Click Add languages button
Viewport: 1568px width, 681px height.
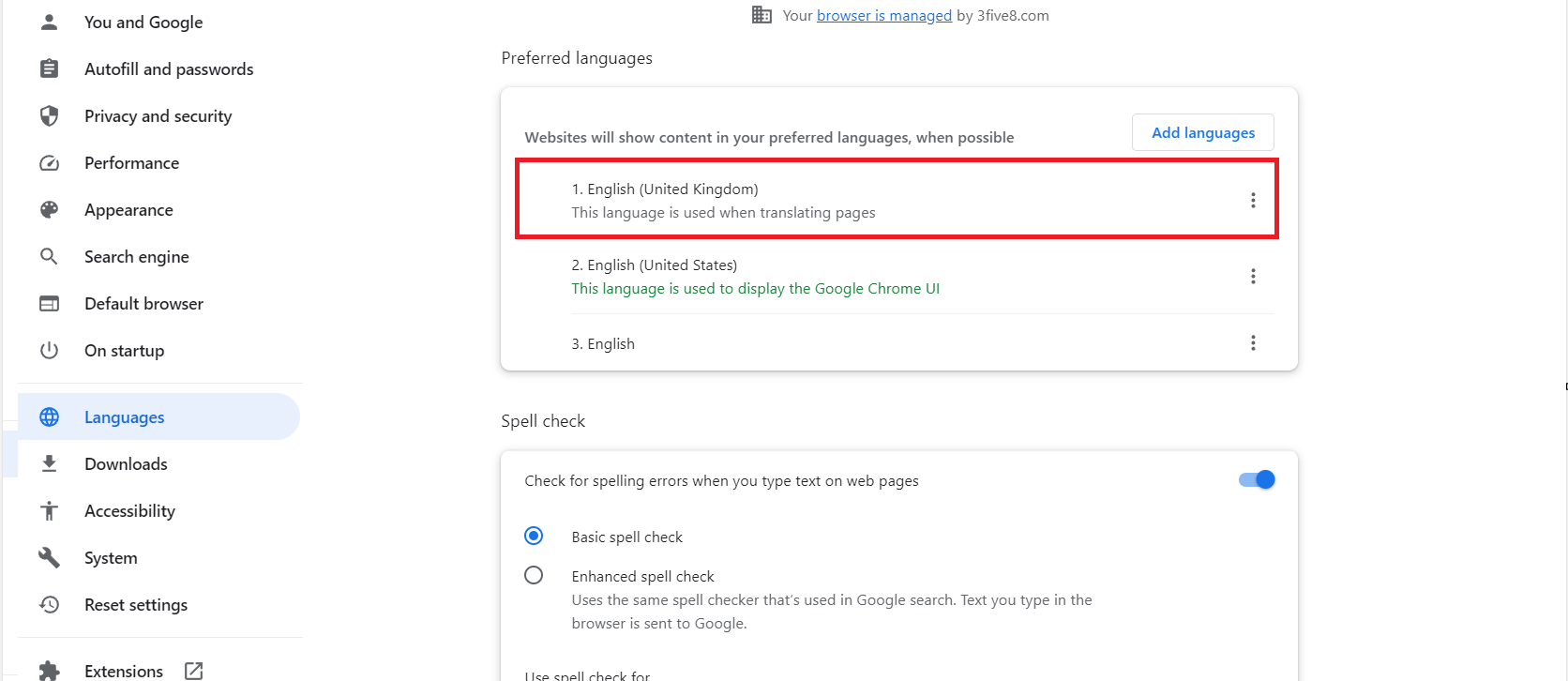pos(1203,132)
